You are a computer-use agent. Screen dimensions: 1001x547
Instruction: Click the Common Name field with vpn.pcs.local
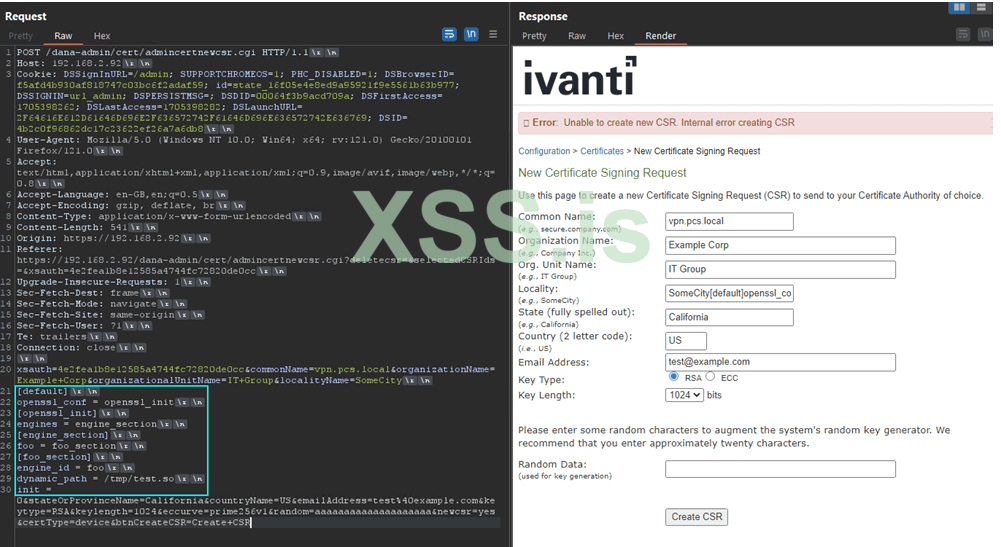click(729, 221)
